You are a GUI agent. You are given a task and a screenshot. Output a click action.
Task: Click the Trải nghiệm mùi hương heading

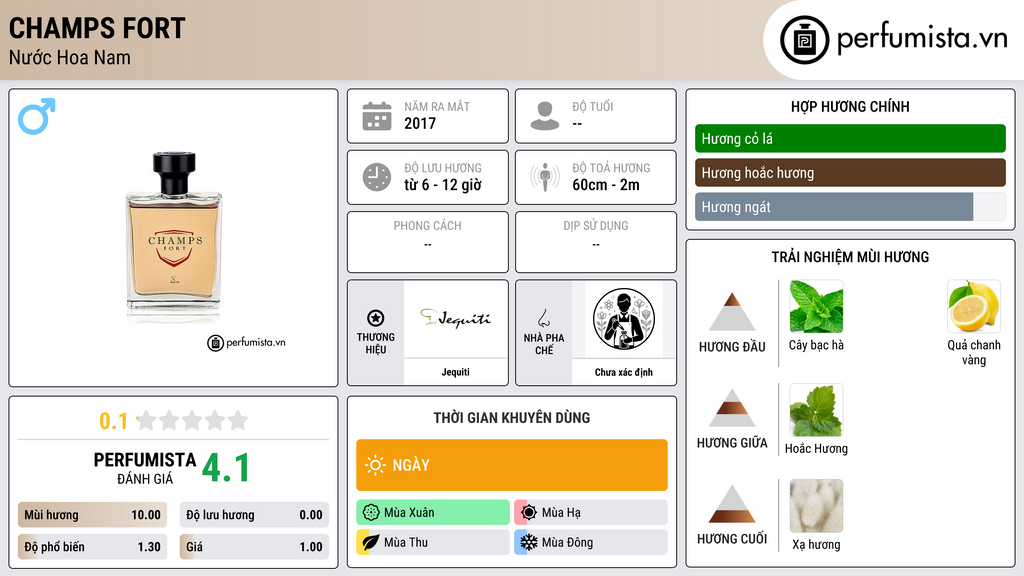click(850, 257)
